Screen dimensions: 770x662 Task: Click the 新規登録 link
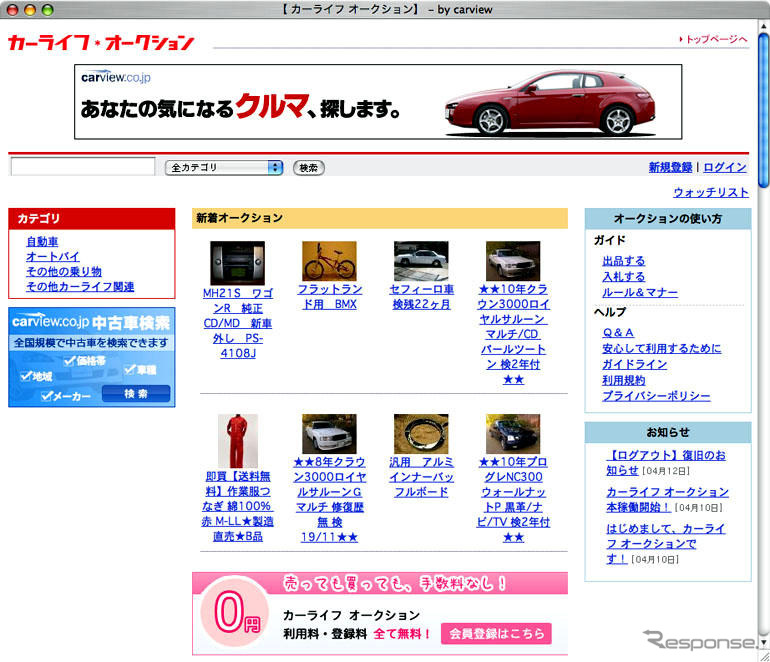pos(670,168)
